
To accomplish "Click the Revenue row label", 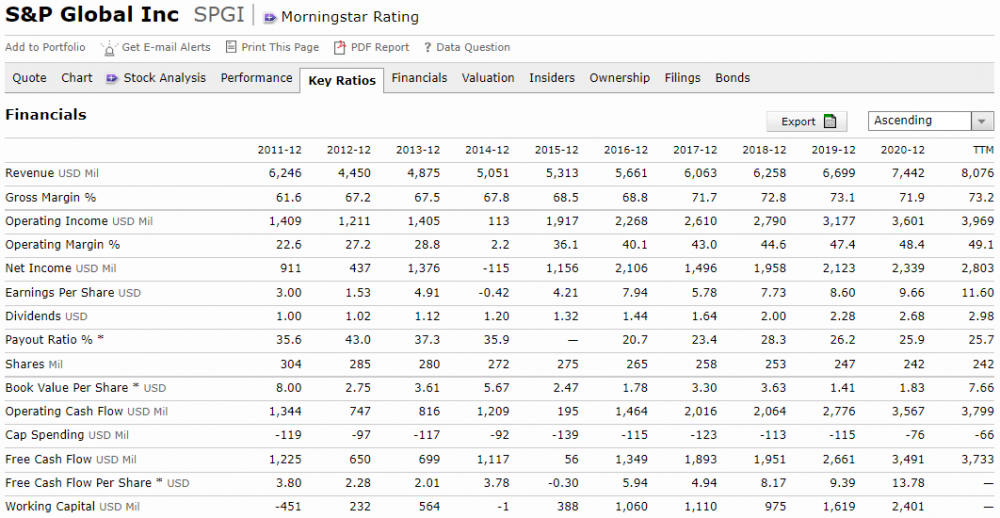I will click(52, 174).
